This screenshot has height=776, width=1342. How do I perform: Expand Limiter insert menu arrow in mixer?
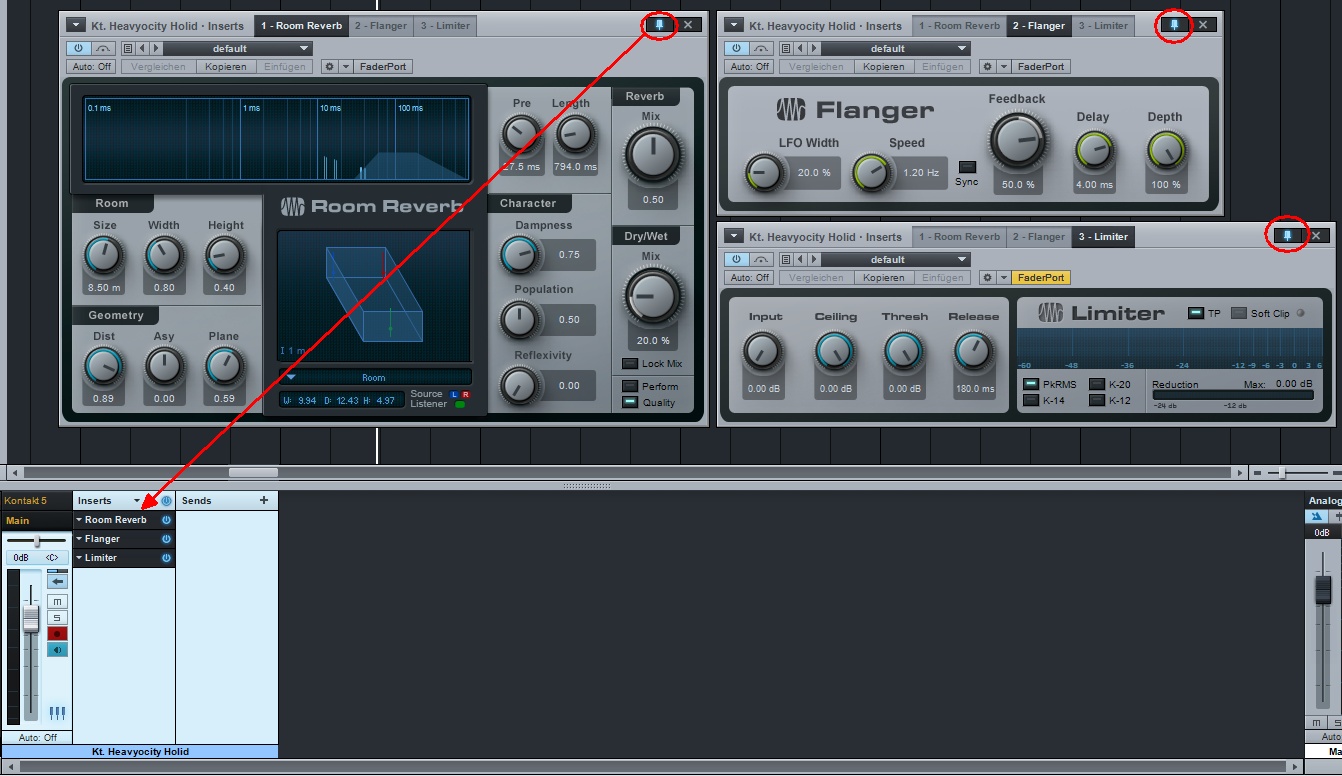click(79, 558)
